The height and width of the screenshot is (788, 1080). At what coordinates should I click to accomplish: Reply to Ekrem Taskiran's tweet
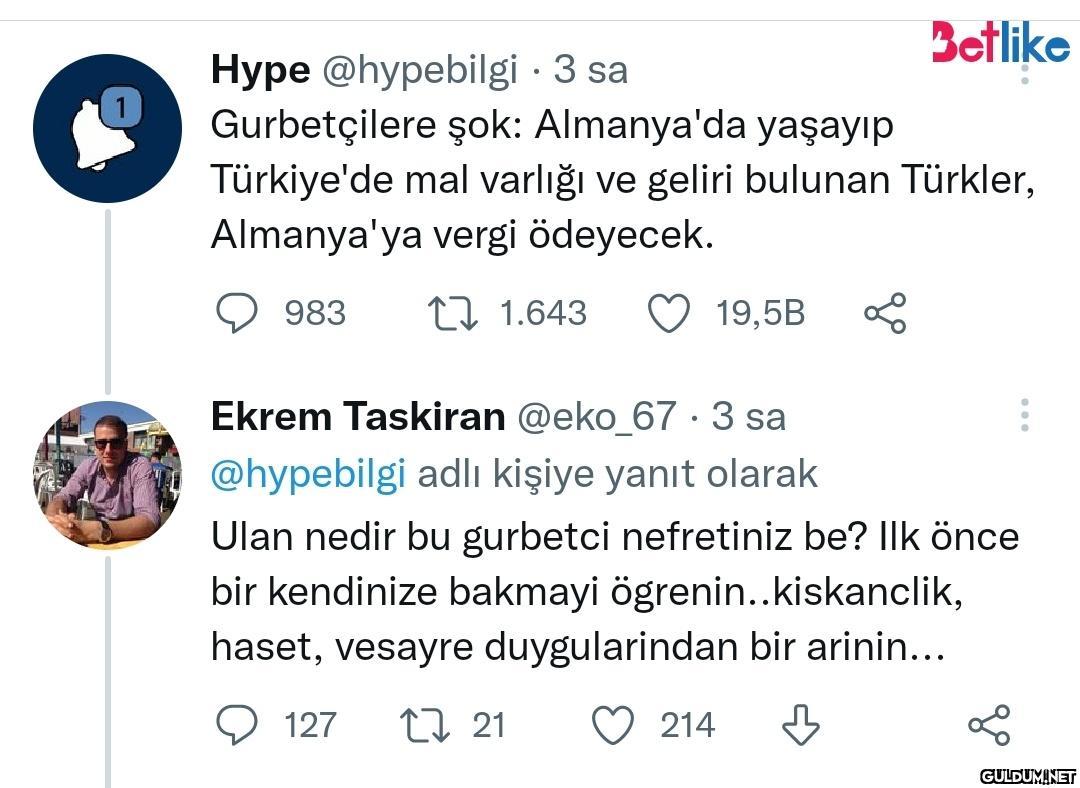click(x=238, y=725)
